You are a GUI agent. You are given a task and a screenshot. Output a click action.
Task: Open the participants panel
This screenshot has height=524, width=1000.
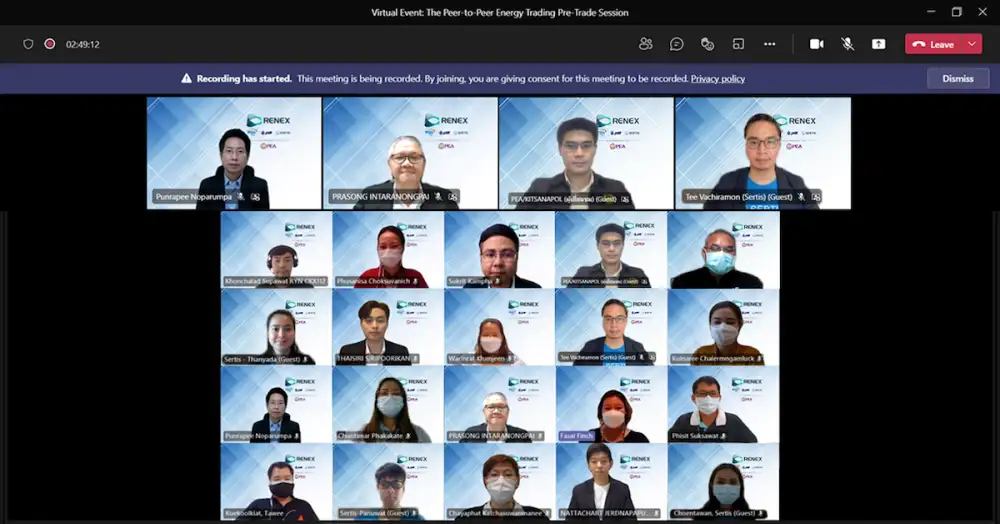pyautogui.click(x=645, y=44)
